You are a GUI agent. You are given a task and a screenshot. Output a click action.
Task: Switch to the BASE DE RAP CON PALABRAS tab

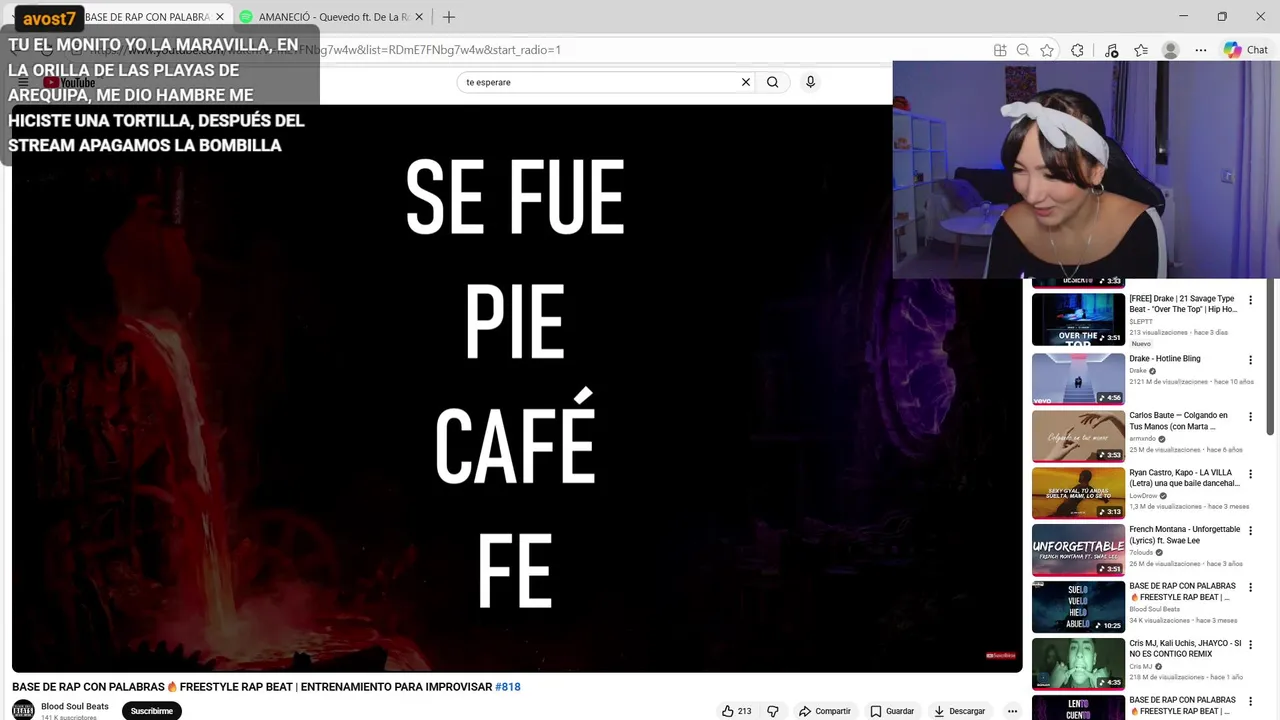coord(147,17)
